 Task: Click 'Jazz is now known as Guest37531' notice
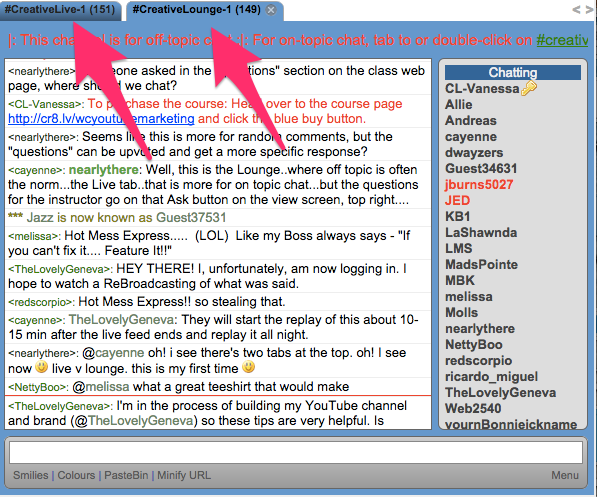click(117, 217)
